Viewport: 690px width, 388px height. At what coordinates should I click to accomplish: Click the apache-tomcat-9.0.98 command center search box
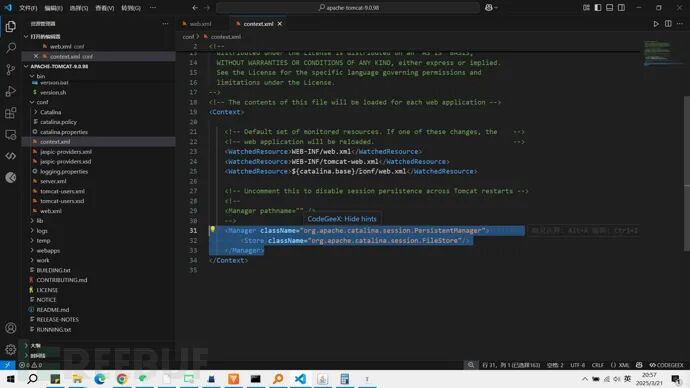(x=348, y=7)
